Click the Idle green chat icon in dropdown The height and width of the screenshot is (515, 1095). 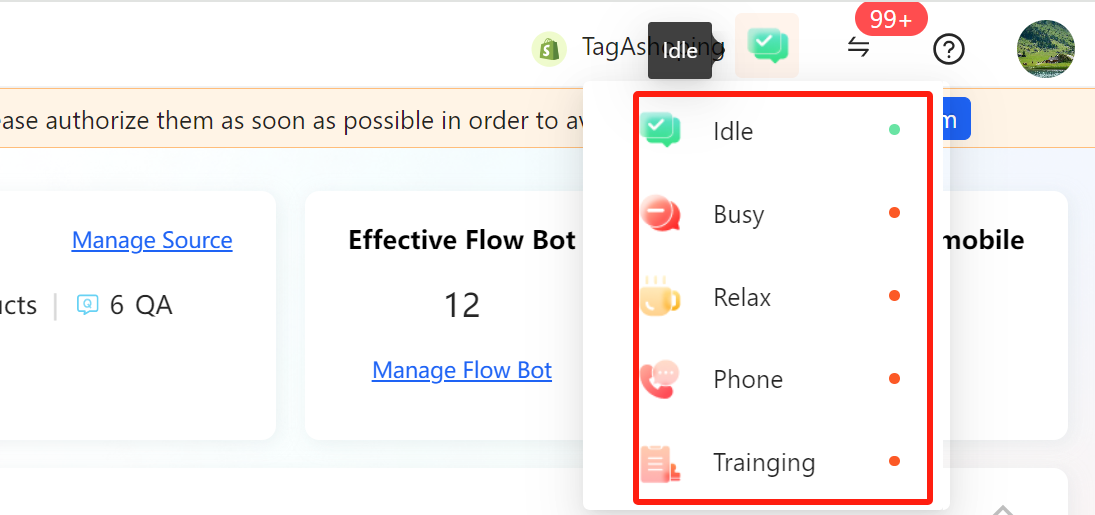click(x=660, y=129)
